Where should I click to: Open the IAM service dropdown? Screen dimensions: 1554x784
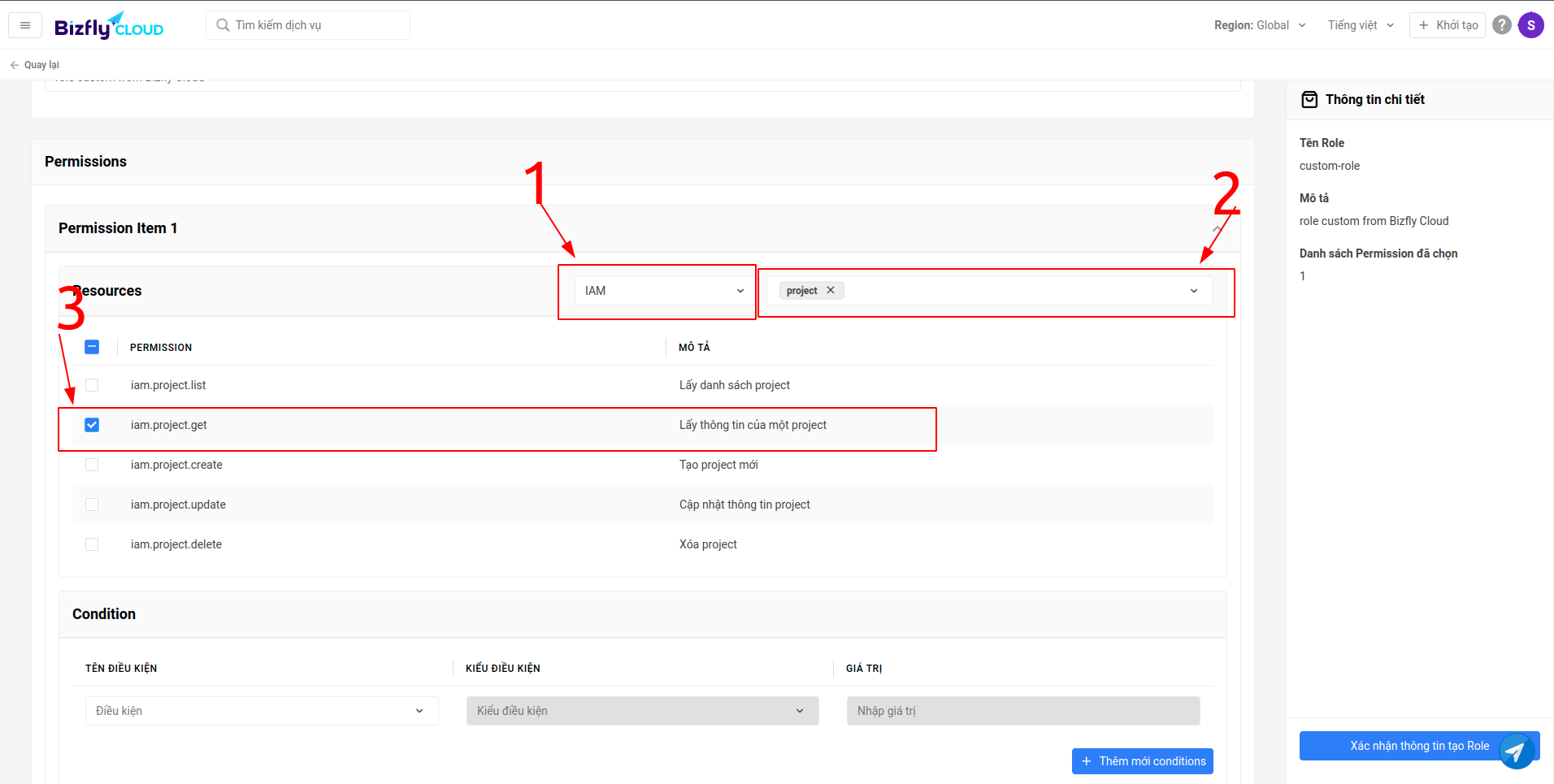pos(663,291)
